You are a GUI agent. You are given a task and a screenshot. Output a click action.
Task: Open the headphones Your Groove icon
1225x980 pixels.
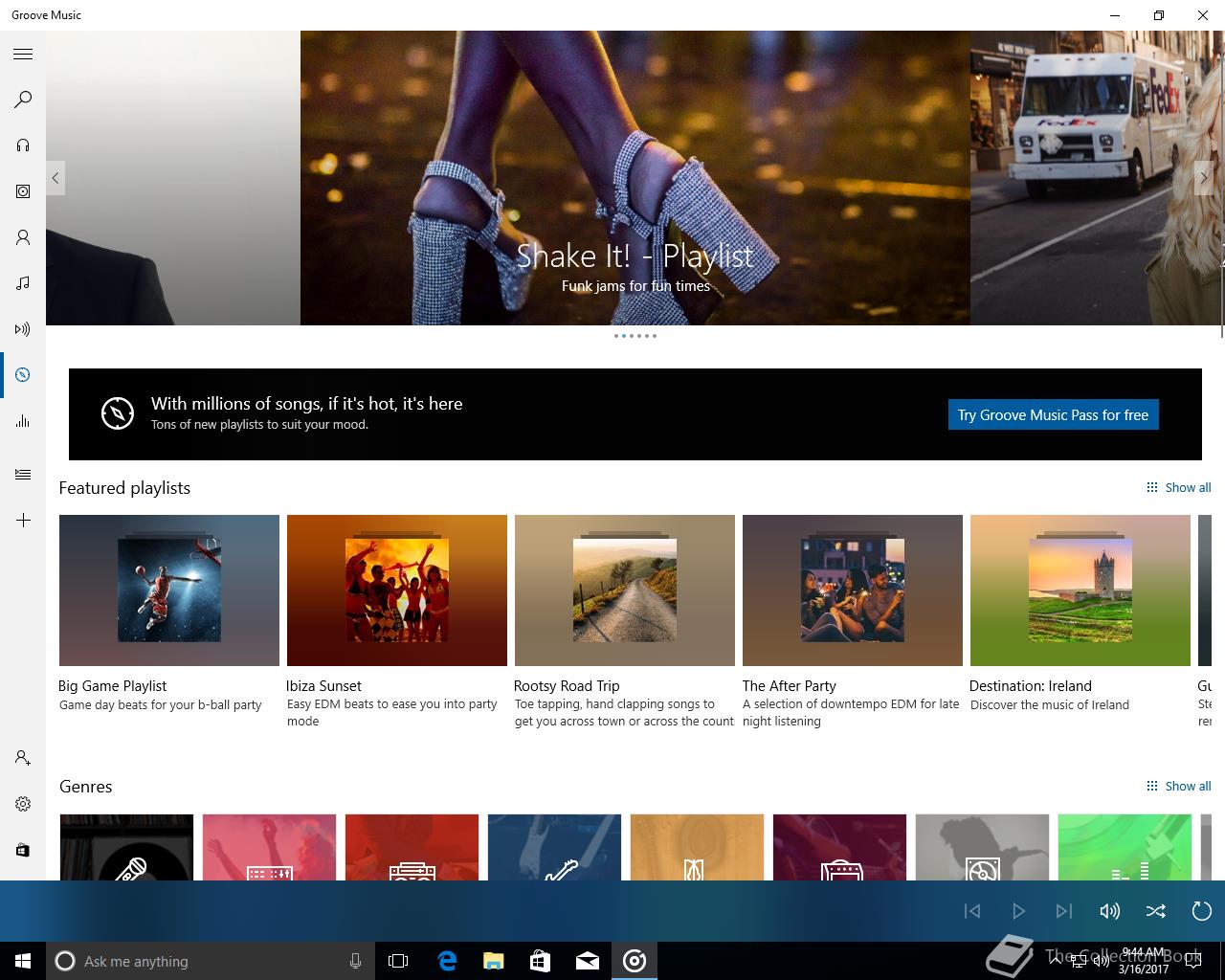click(x=23, y=145)
